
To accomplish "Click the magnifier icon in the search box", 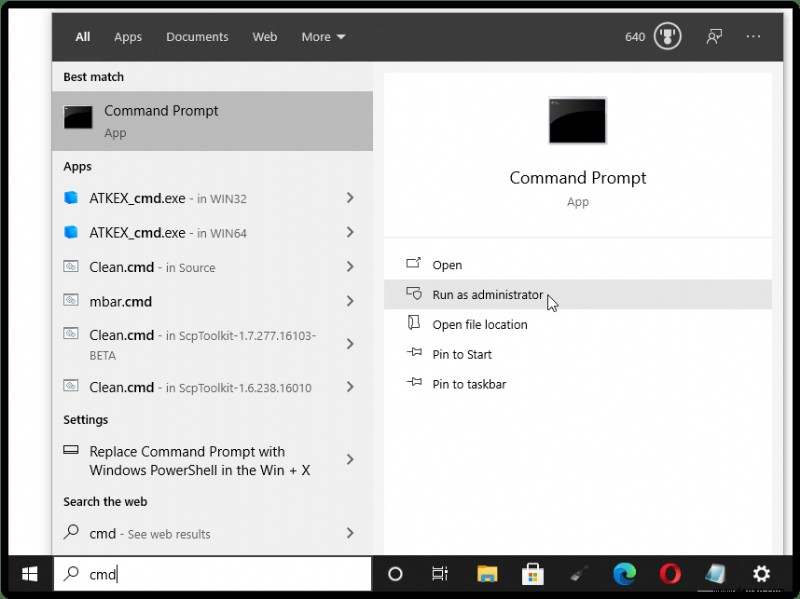I will click(71, 573).
